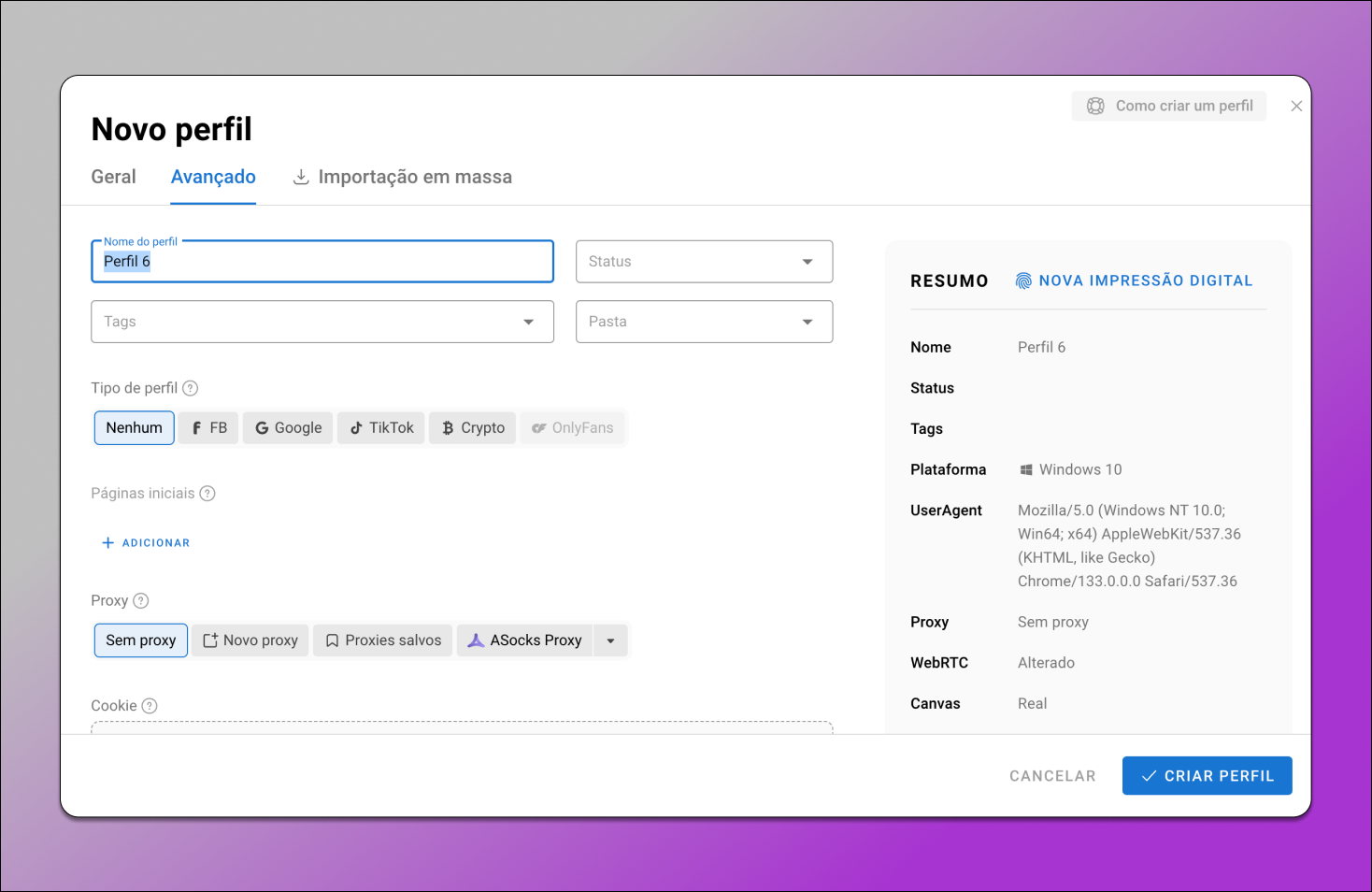Click the Criar Perfil button
This screenshot has height=892, width=1372.
(x=1207, y=776)
